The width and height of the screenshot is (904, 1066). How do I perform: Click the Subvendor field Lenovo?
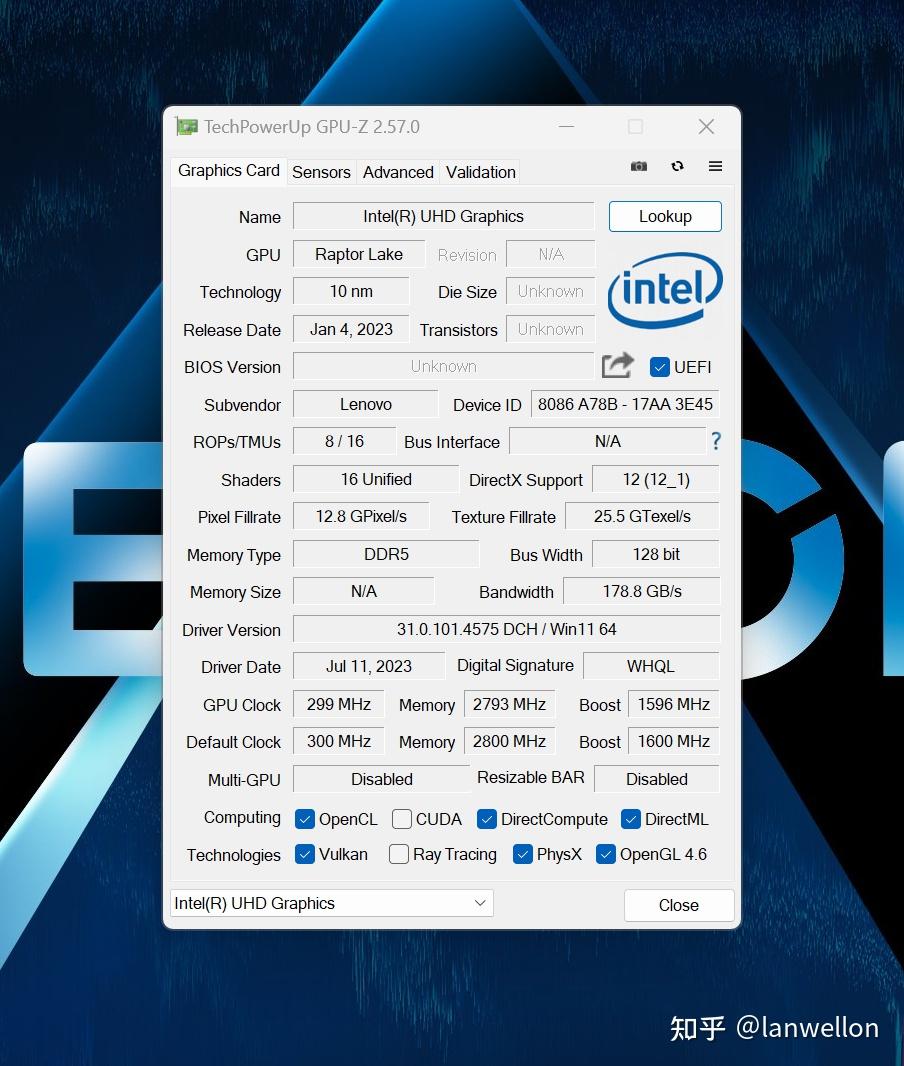click(x=366, y=405)
